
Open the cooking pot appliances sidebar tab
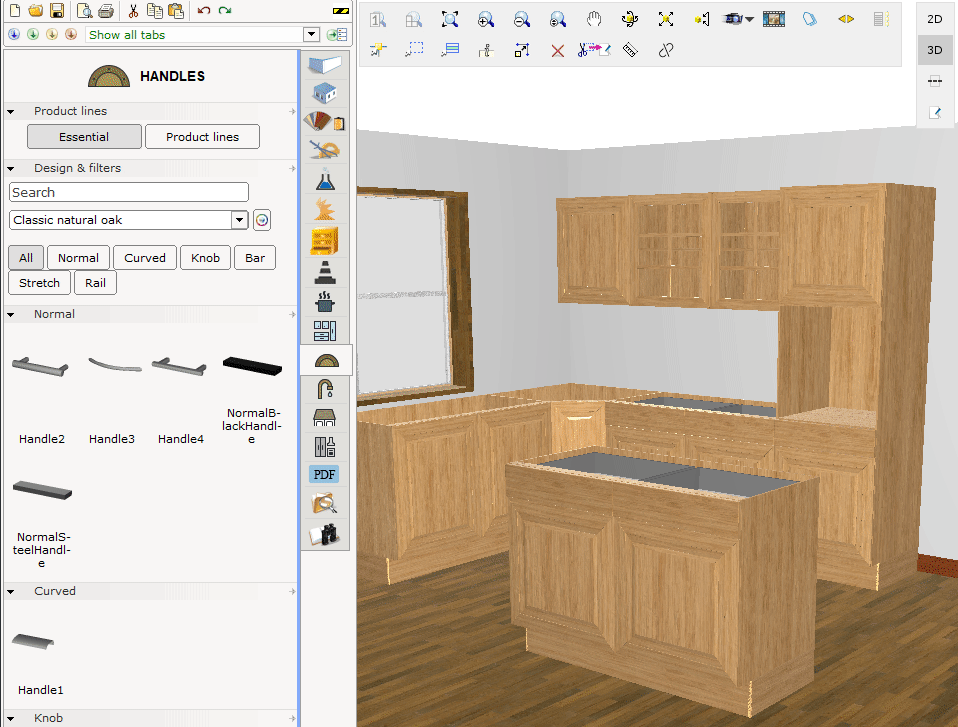tap(325, 301)
